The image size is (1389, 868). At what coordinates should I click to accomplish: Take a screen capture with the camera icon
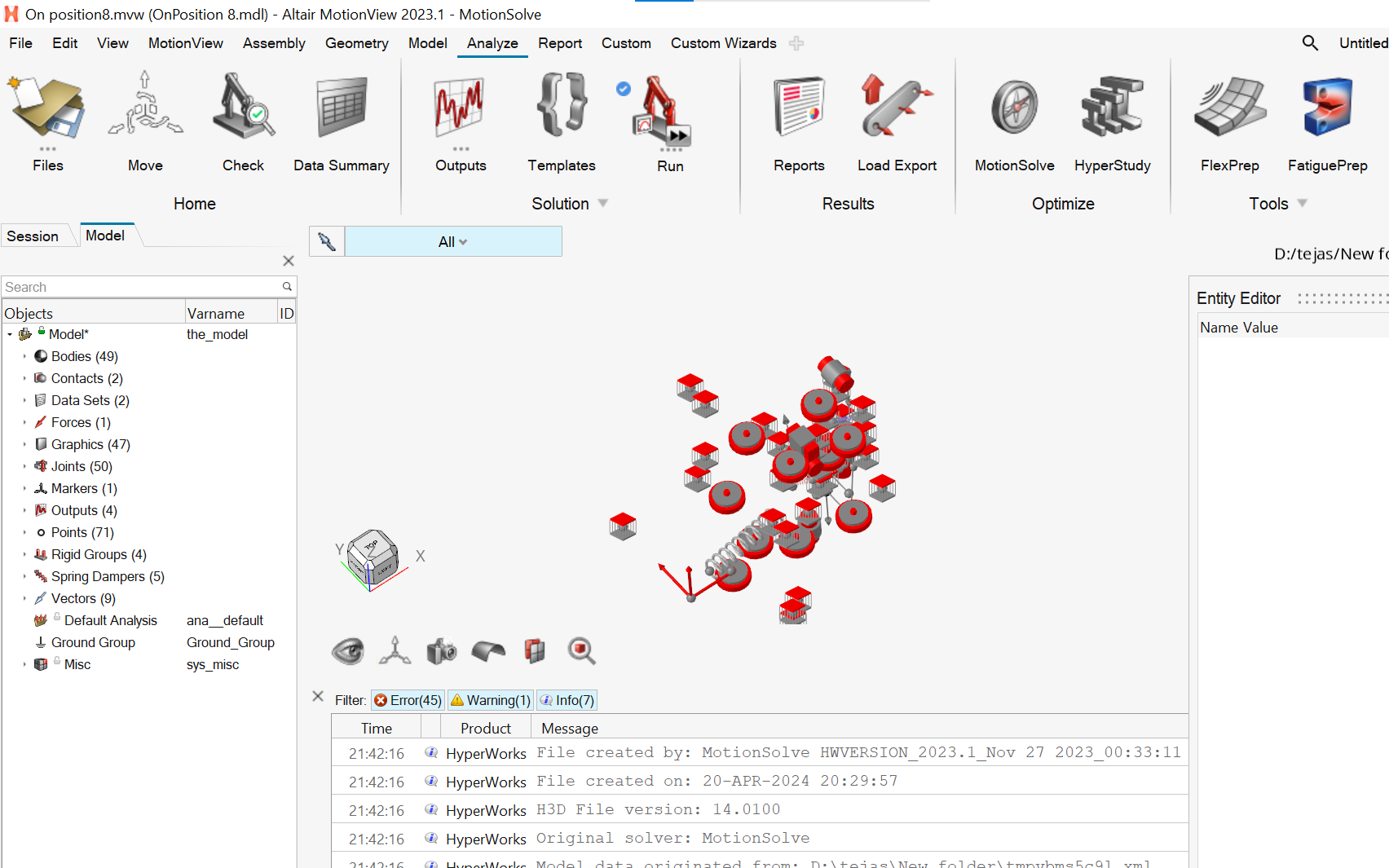[x=441, y=650]
